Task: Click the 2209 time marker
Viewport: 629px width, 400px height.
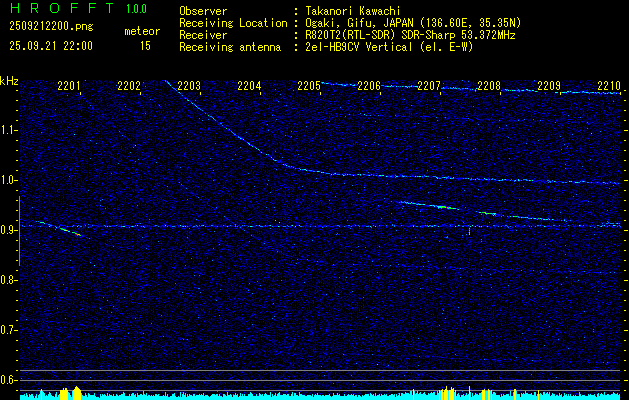Action: [549, 86]
